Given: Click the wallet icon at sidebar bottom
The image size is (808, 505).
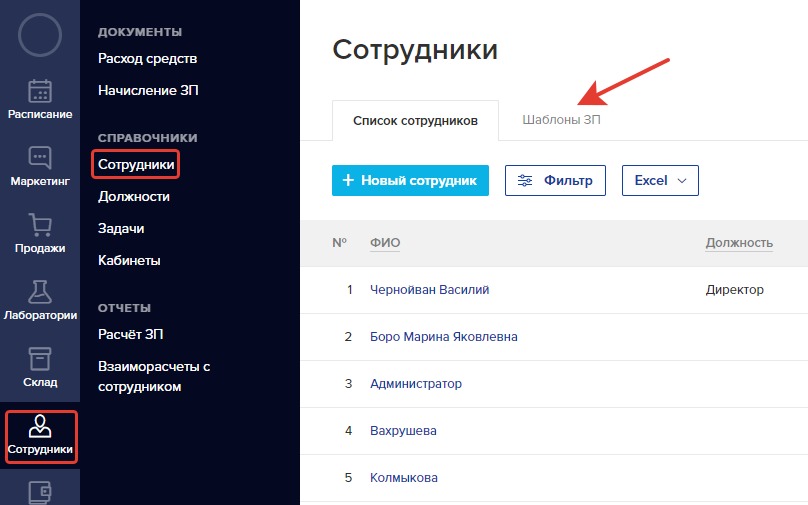Looking at the screenshot, I should 40,492.
